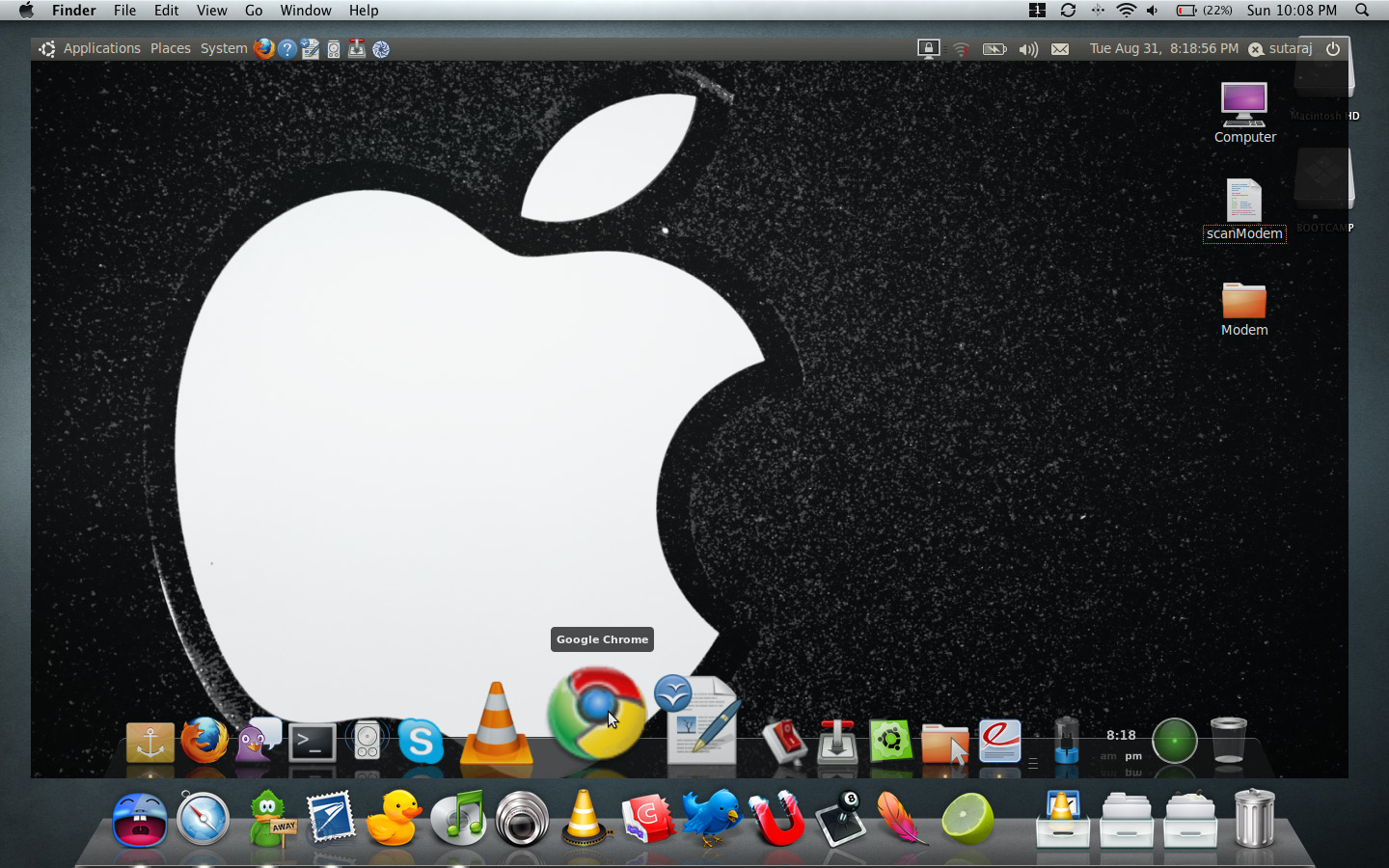The width and height of the screenshot is (1389, 868).
Task: Open the Help menu
Action: tap(364, 10)
